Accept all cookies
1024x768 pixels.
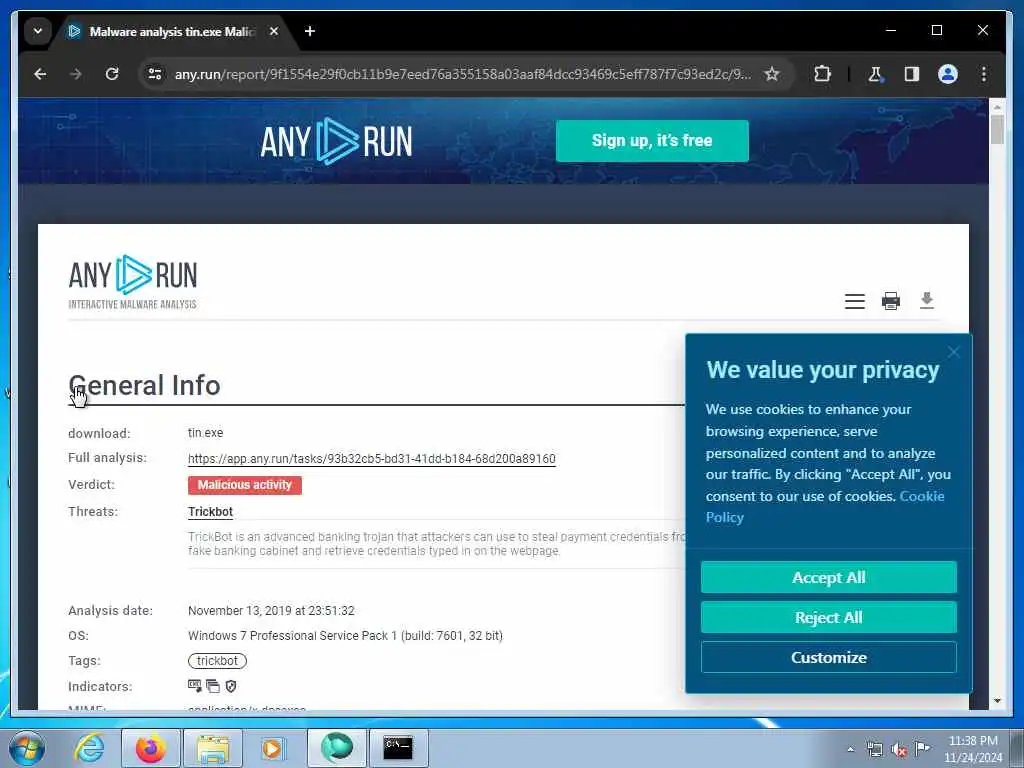point(829,577)
